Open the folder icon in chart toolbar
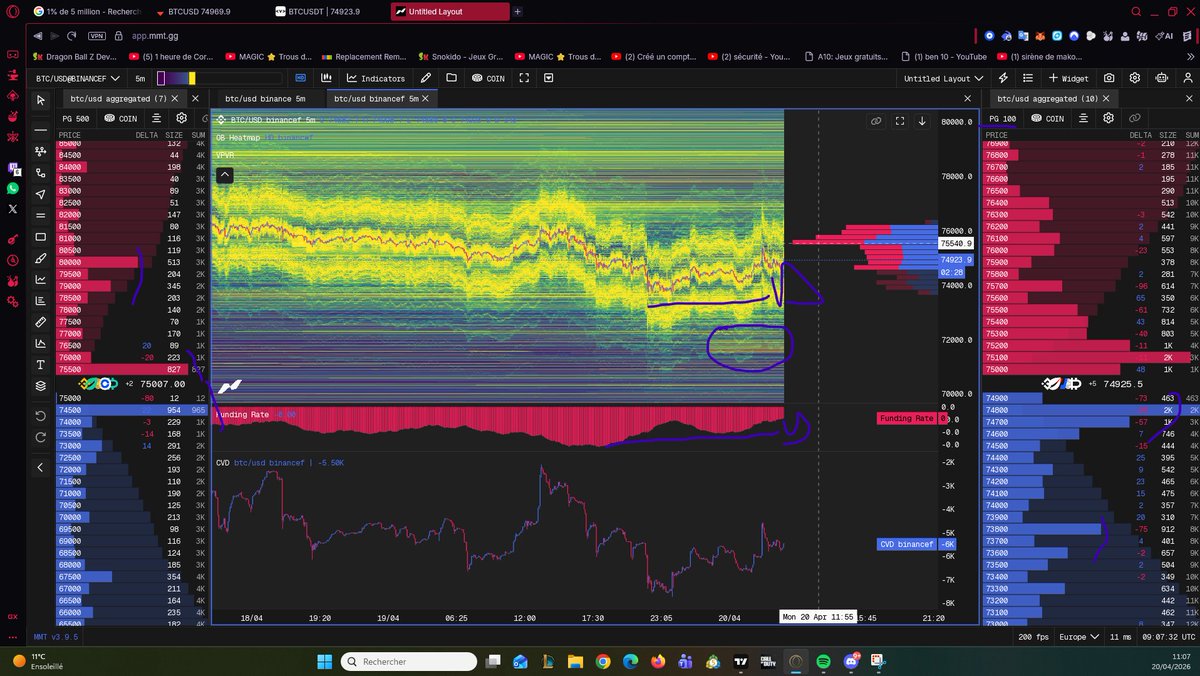Screen dimensions: 1200x676 tap(451, 78)
